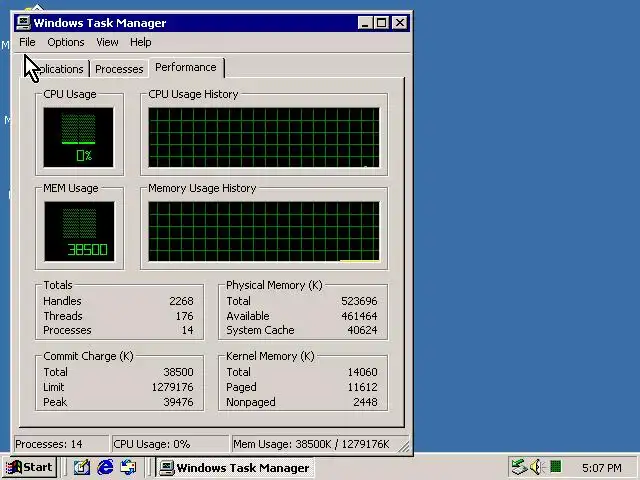Click the Physical Memory Total 523696

[x=359, y=301]
